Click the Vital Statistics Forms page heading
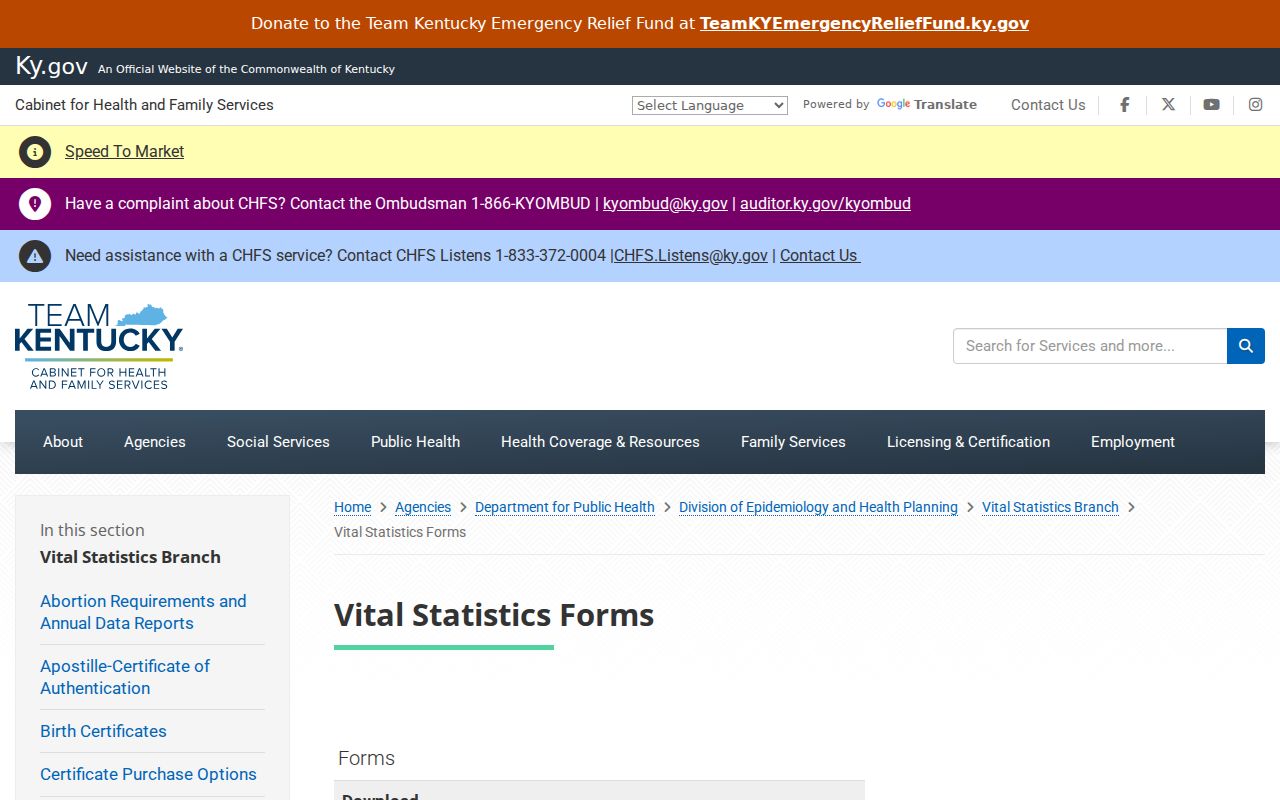1280x800 pixels. [x=494, y=615]
